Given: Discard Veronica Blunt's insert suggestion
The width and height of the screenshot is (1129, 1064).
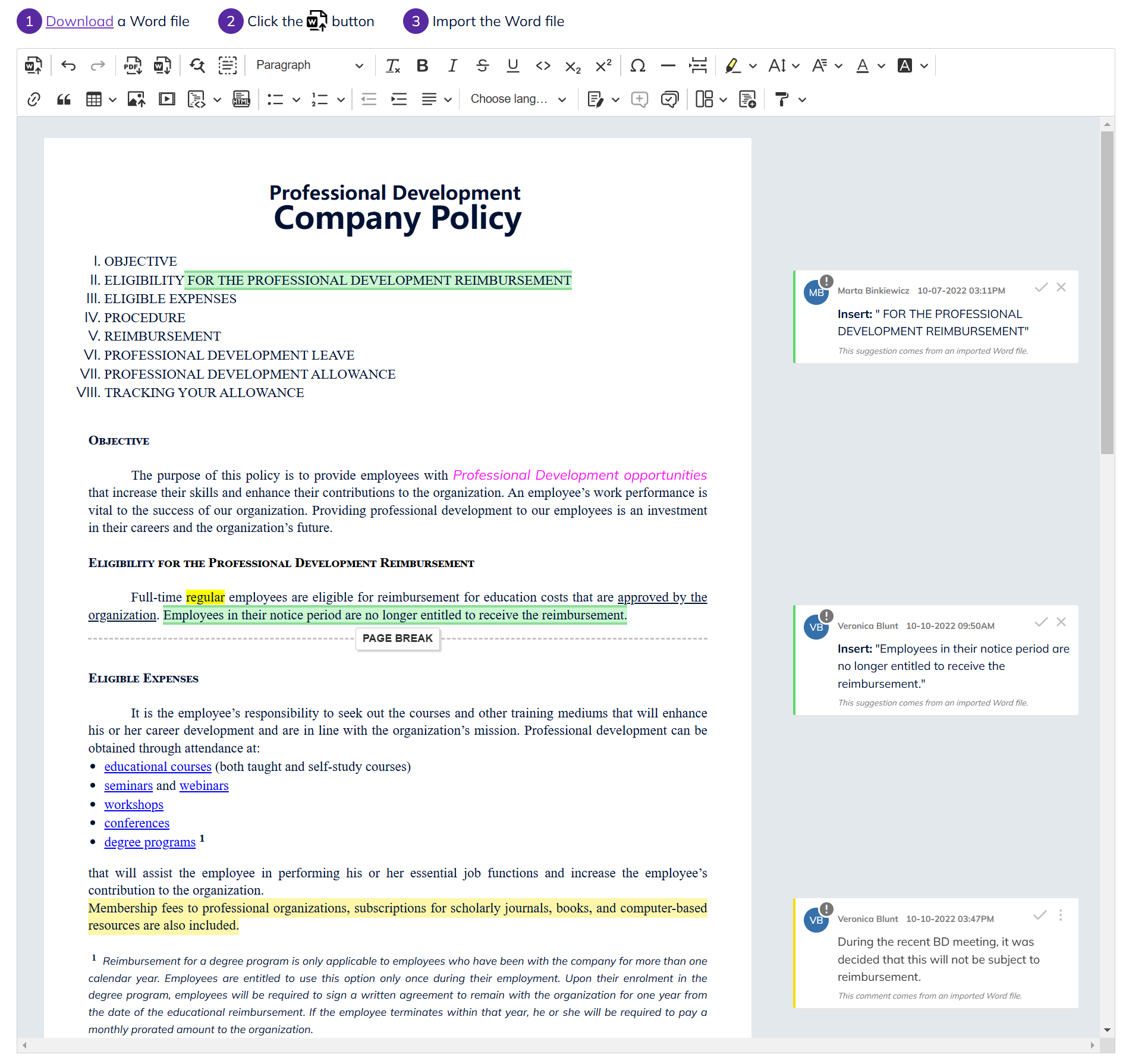Looking at the screenshot, I should (x=1061, y=622).
